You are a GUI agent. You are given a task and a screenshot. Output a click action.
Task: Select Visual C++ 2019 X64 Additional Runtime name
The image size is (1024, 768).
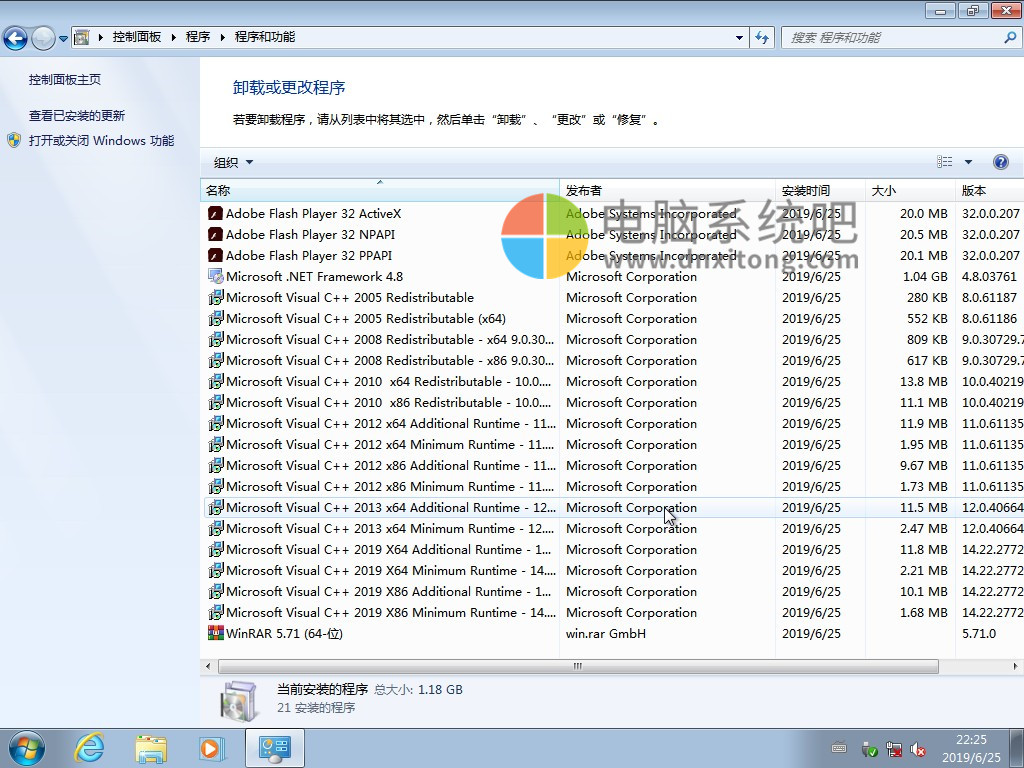389,549
